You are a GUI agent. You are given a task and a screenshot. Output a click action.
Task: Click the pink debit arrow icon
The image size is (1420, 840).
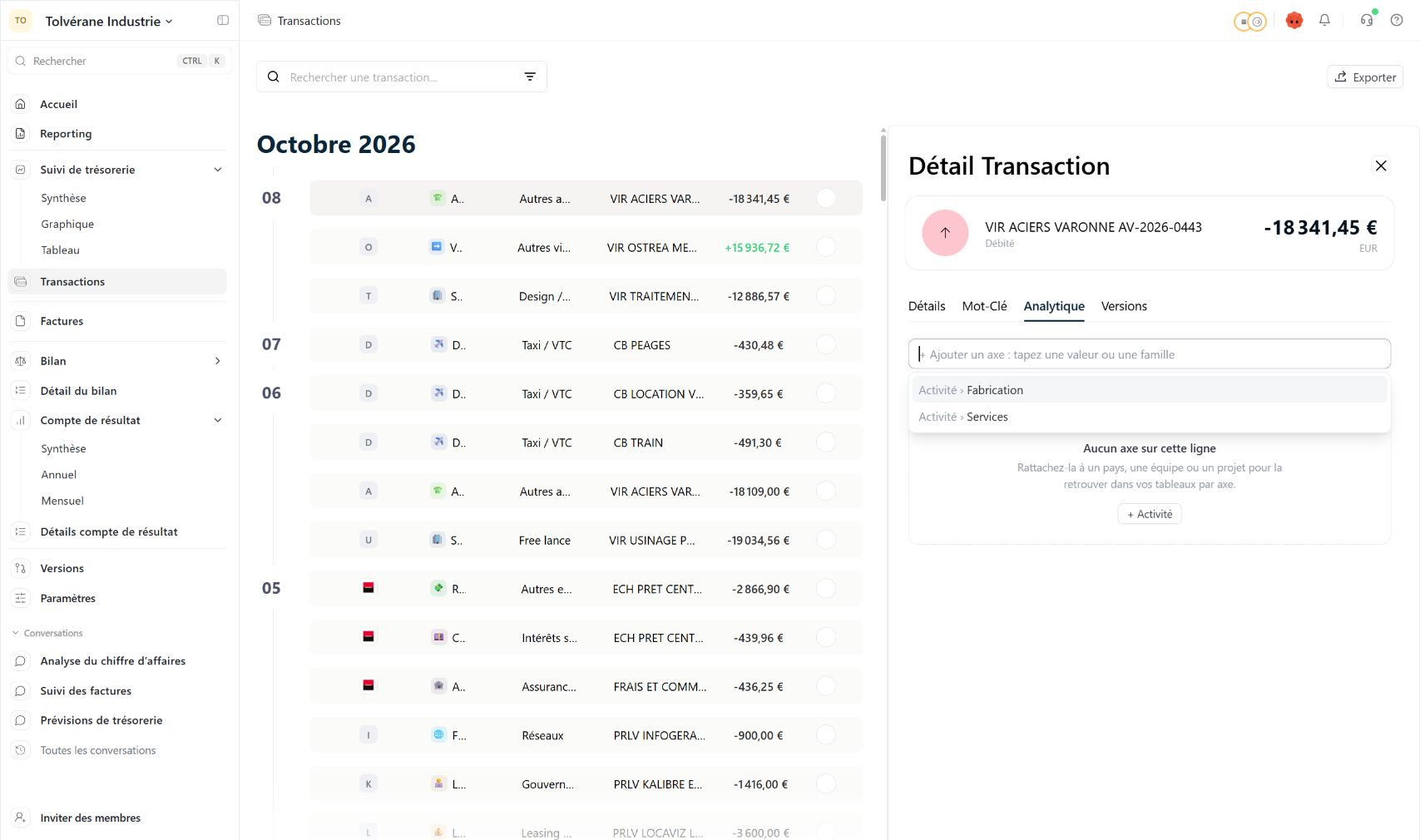(x=945, y=233)
